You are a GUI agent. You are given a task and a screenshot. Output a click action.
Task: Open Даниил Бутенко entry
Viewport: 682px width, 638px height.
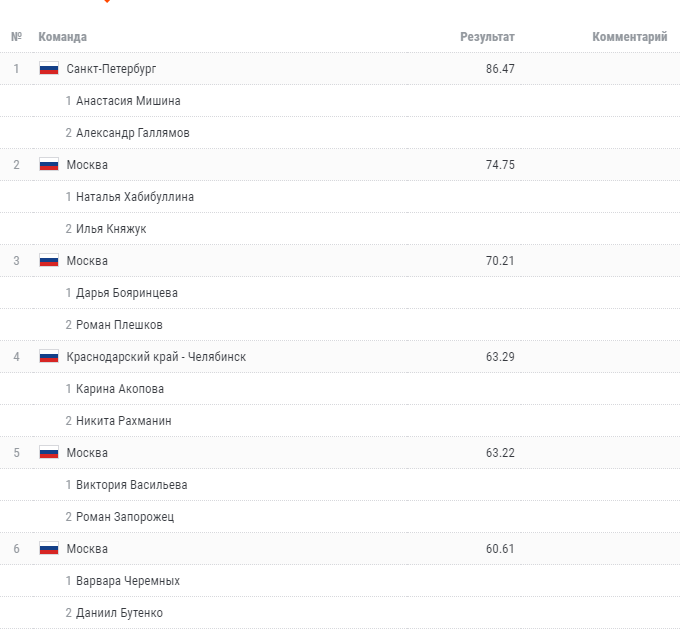click(x=119, y=613)
